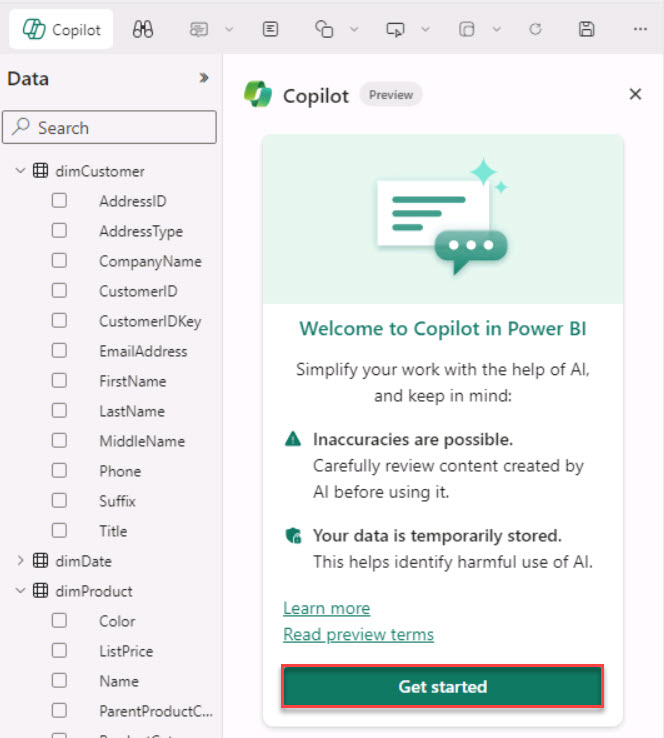Click the buttons icon with cursor
Viewport: 664px width, 738px height.
point(396,29)
